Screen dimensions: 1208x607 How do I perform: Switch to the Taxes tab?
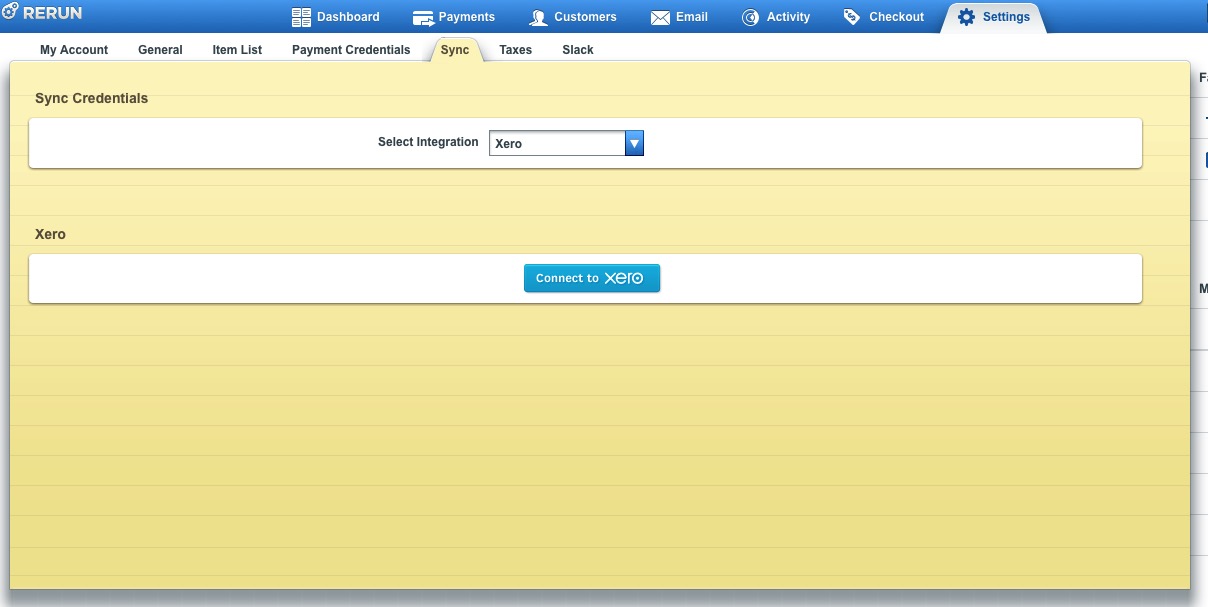click(516, 50)
